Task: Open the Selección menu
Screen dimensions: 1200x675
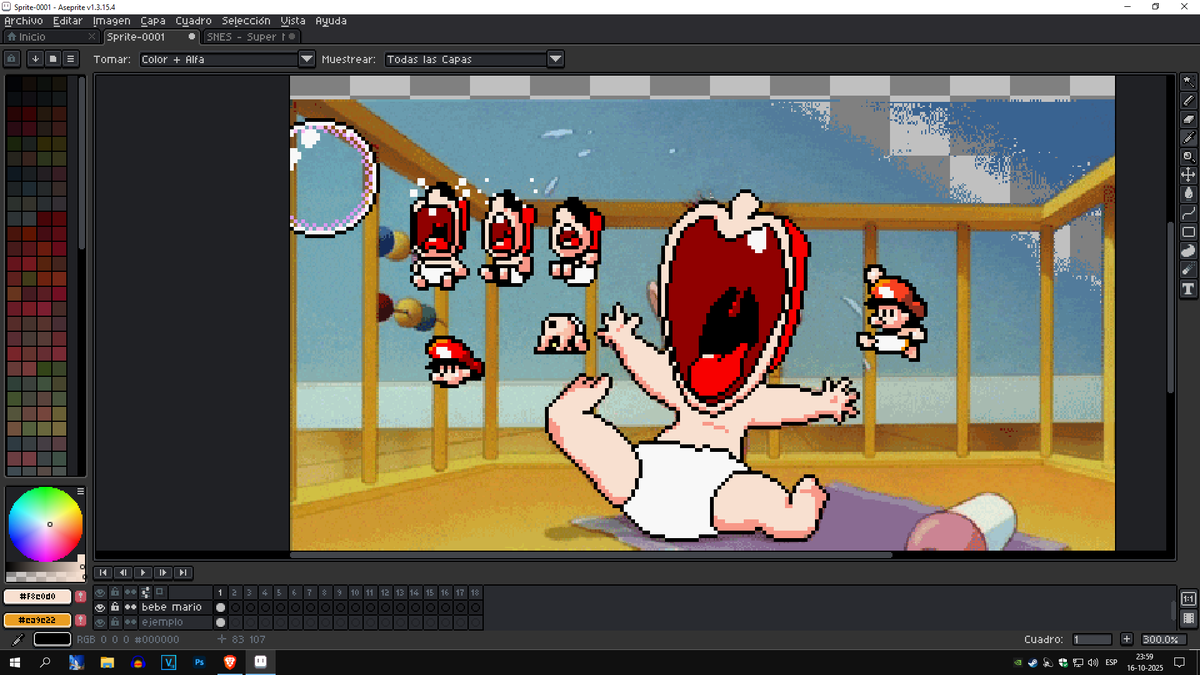Action: (246, 20)
